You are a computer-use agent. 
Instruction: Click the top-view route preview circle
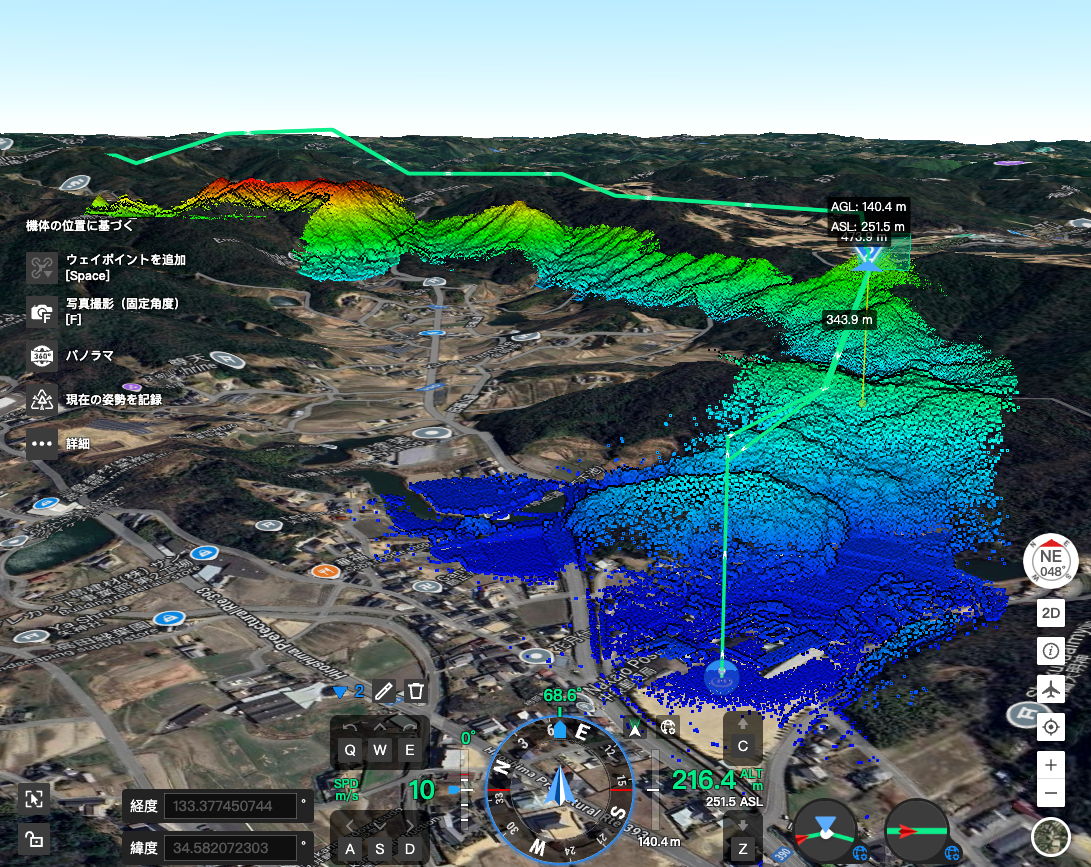(x=825, y=831)
